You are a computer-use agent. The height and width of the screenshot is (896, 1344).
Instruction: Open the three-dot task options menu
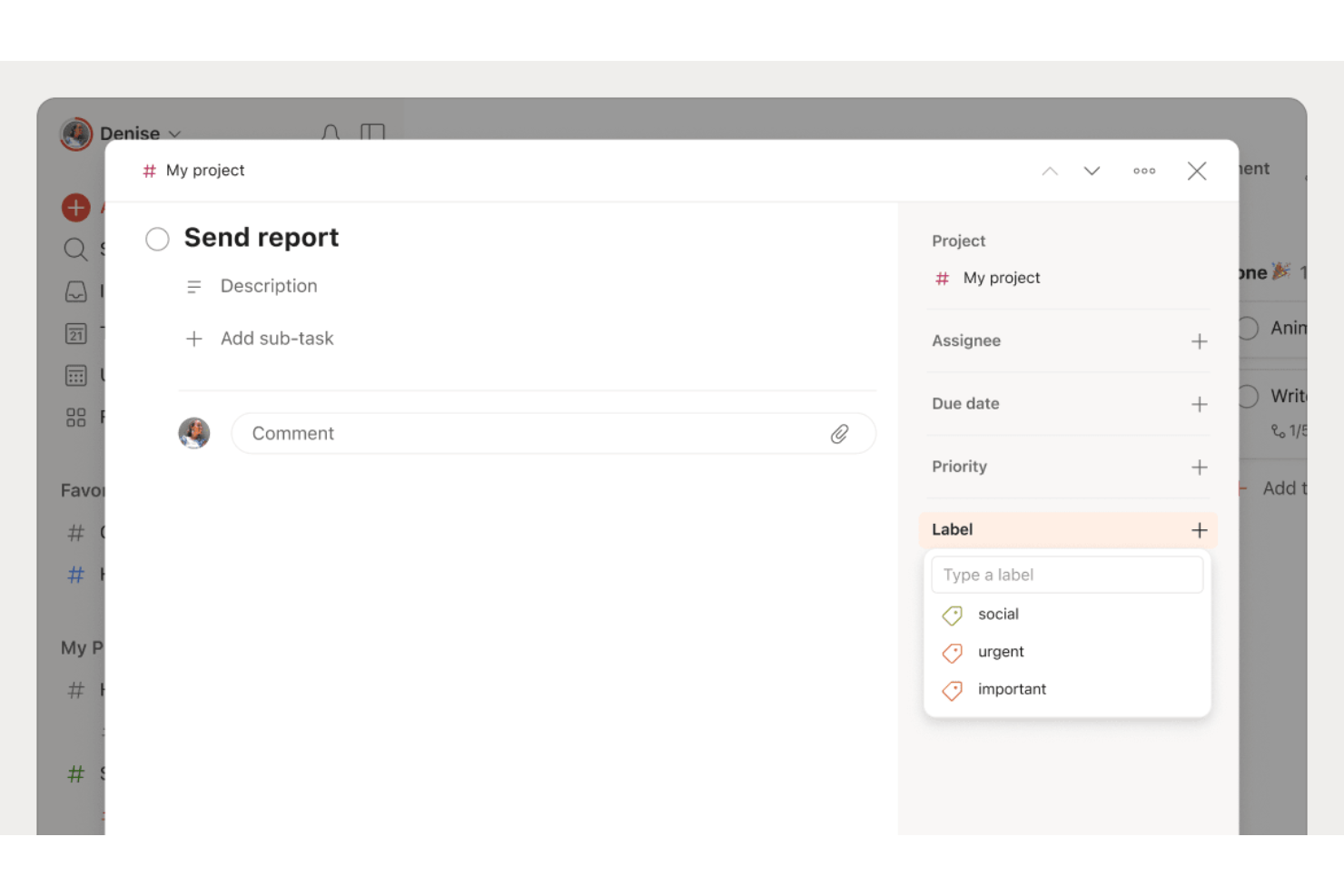click(x=1143, y=170)
